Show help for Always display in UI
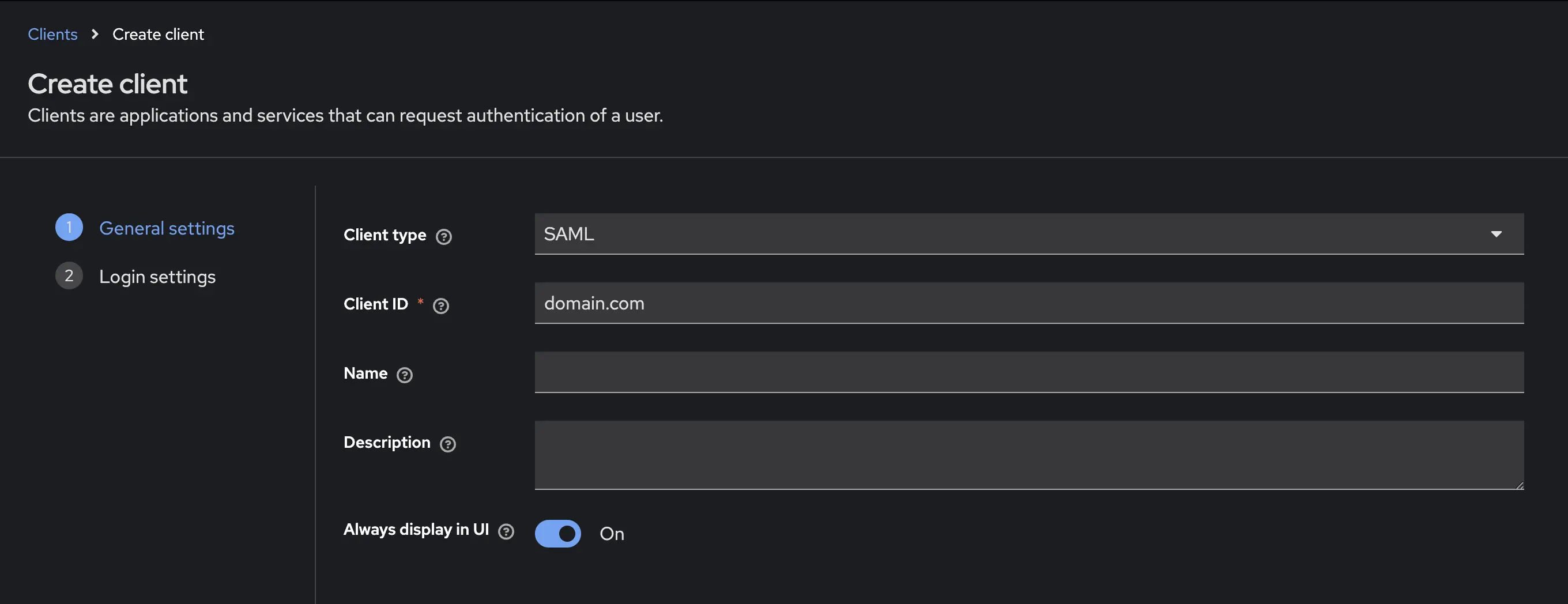 point(506,531)
